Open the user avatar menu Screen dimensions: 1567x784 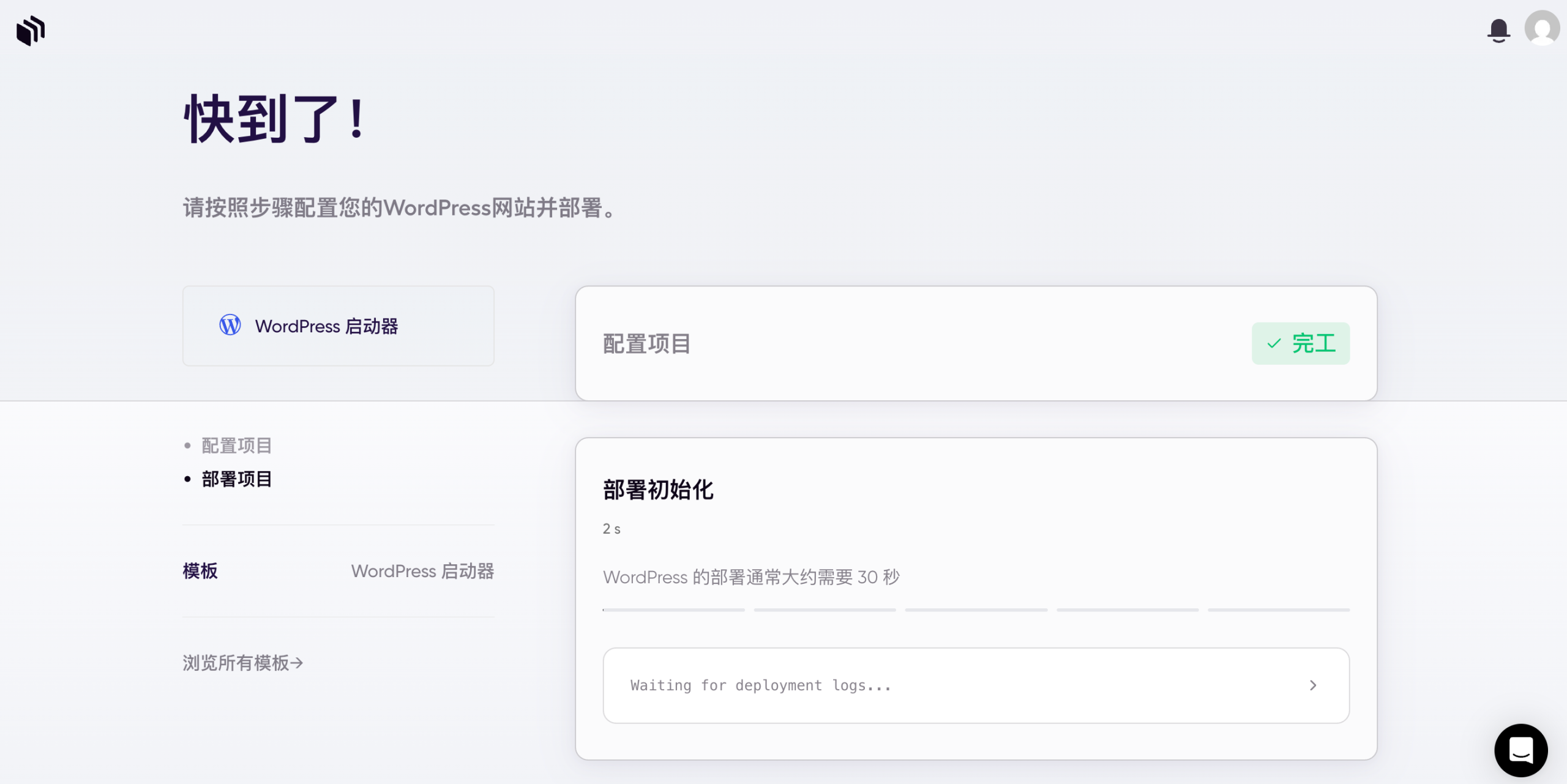[x=1542, y=28]
